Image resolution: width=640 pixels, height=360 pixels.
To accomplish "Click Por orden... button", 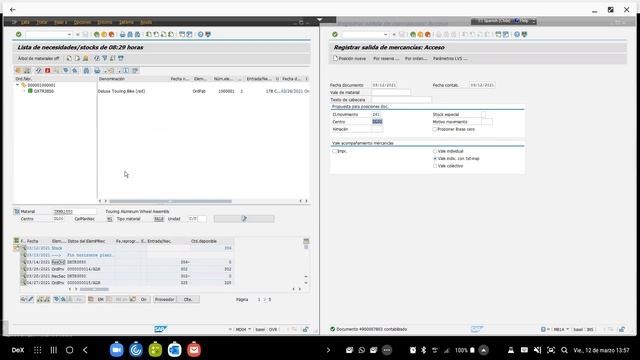I will 416,58.
